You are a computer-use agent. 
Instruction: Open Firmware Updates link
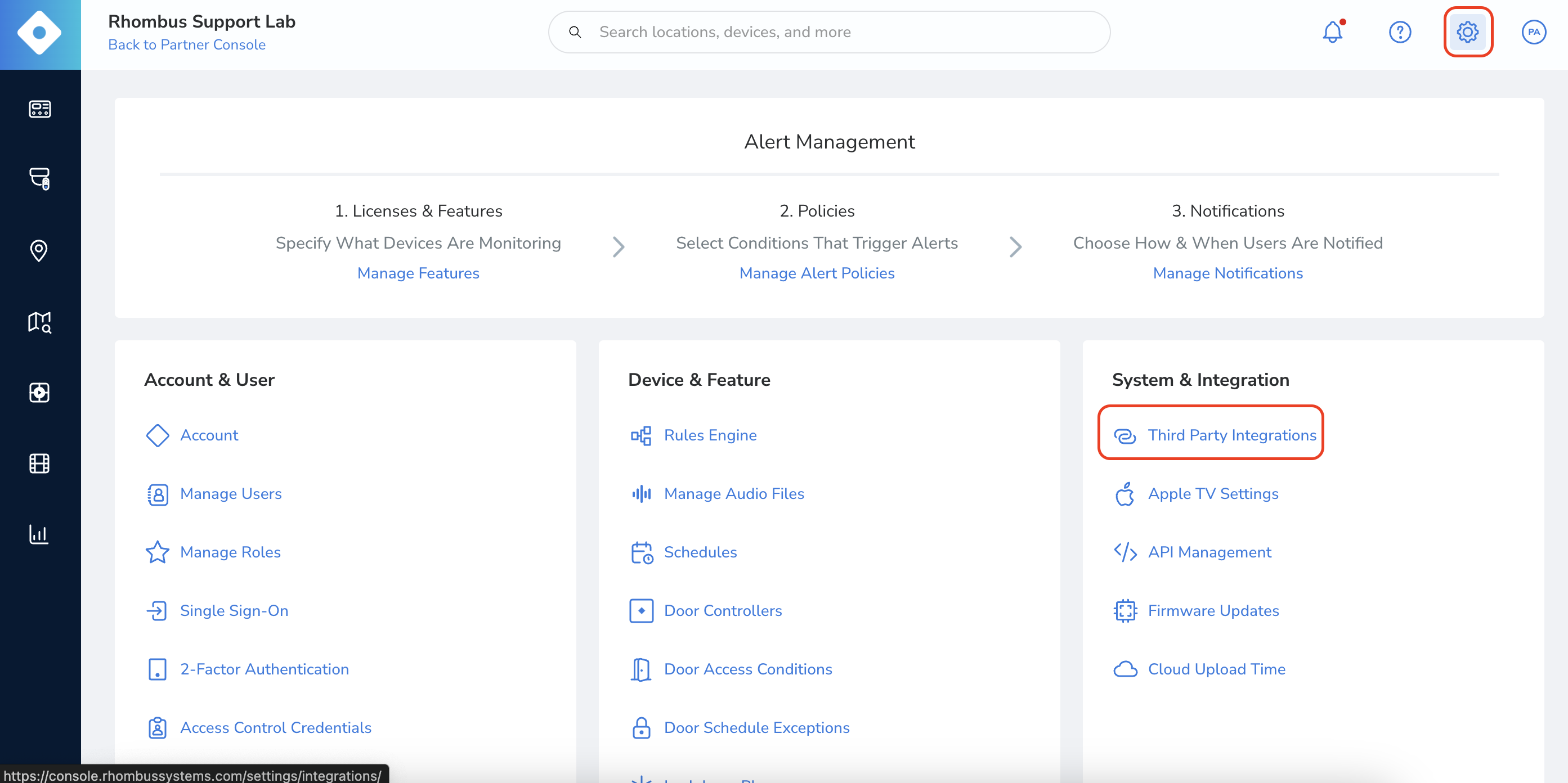1213,611
